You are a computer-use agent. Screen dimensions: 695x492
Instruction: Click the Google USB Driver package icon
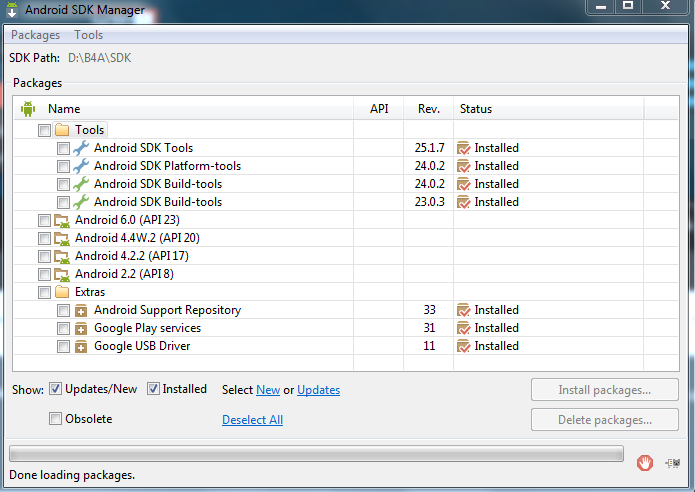click(81, 346)
